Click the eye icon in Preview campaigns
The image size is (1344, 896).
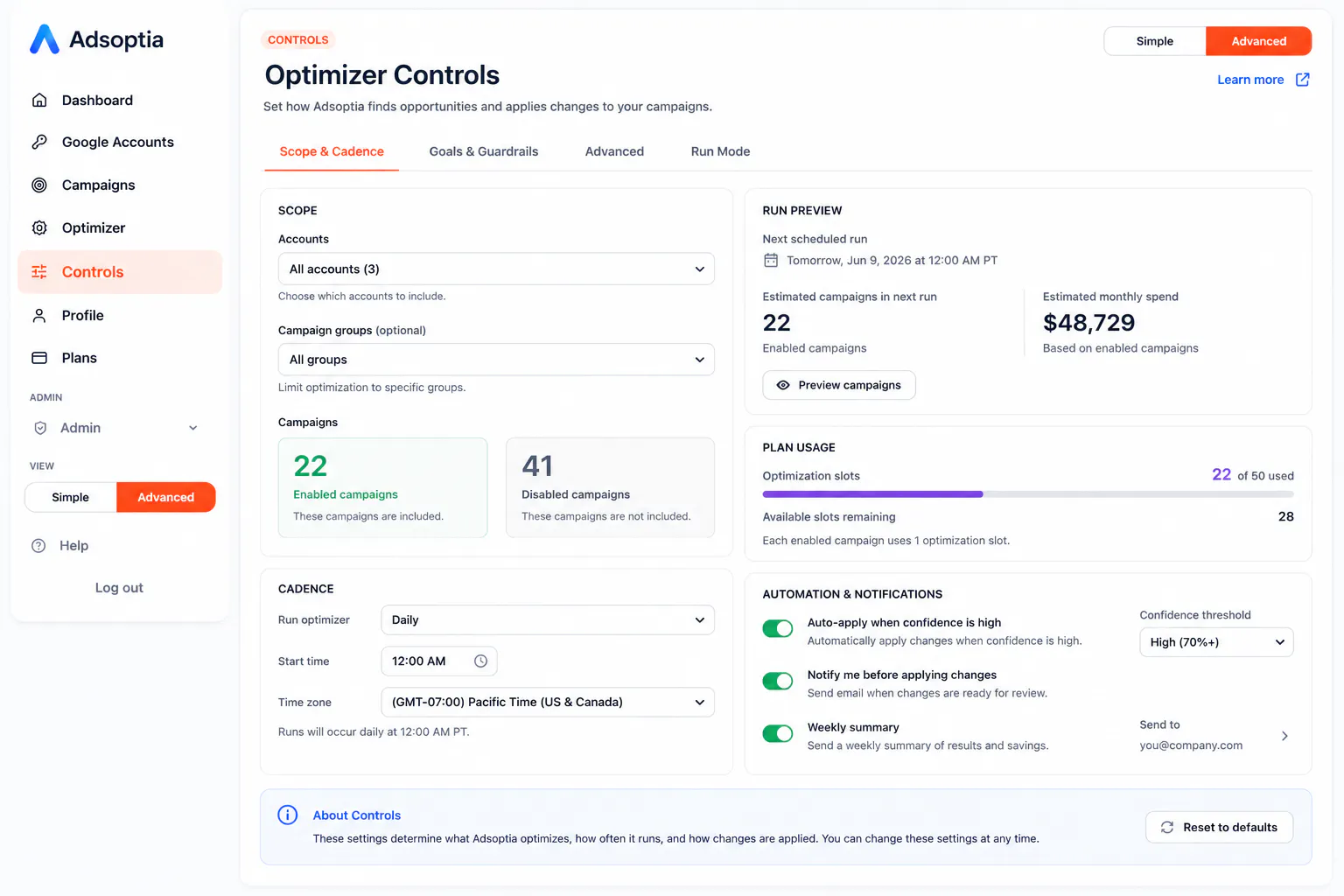783,385
